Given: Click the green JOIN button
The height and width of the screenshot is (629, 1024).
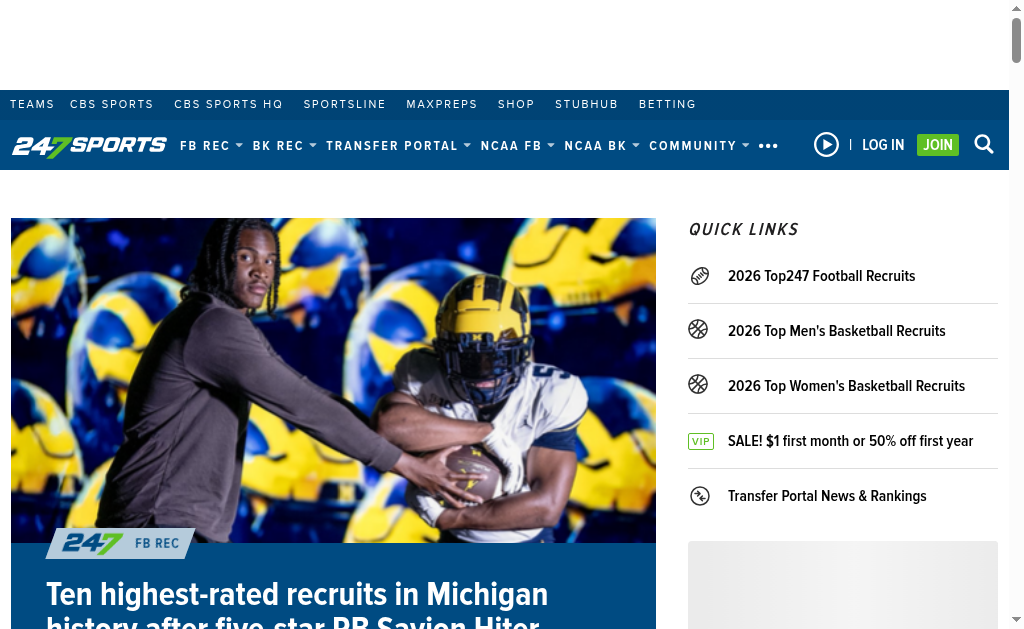Looking at the screenshot, I should (938, 145).
